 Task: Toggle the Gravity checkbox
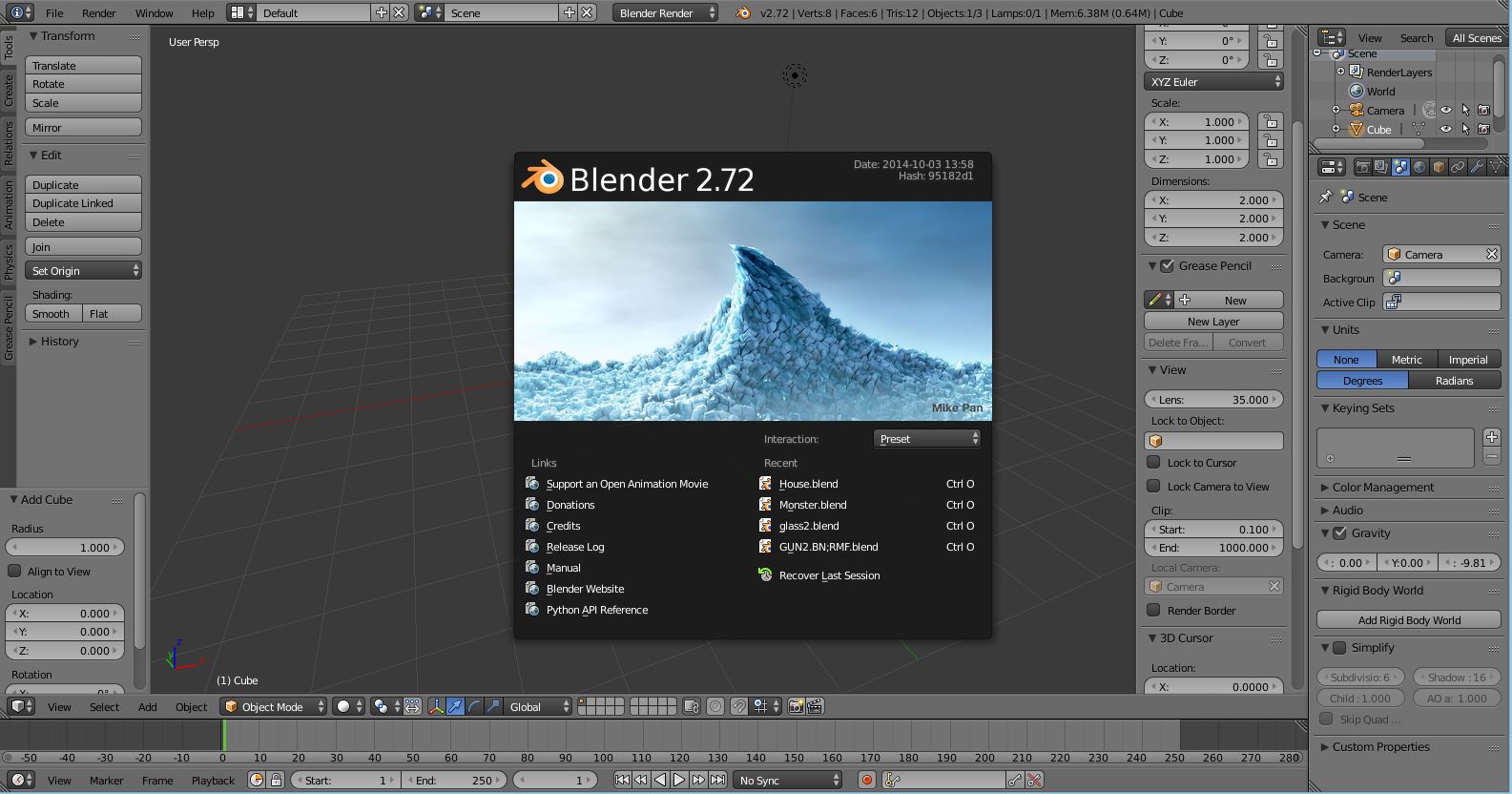(1339, 533)
